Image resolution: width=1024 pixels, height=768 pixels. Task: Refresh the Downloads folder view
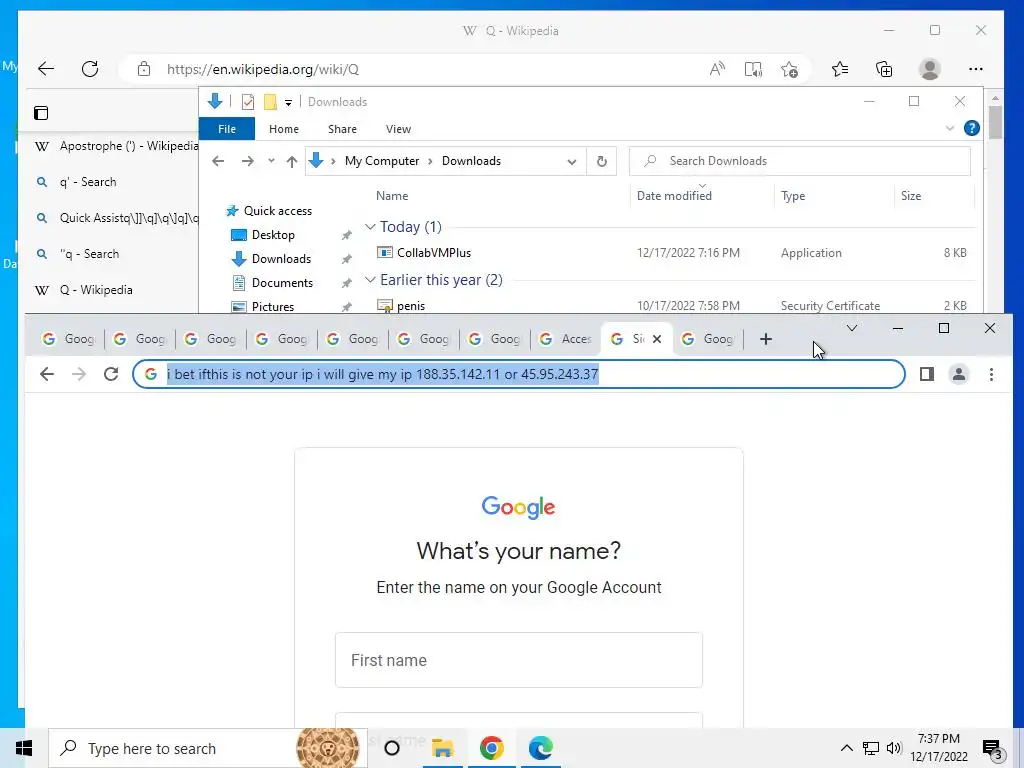(601, 161)
